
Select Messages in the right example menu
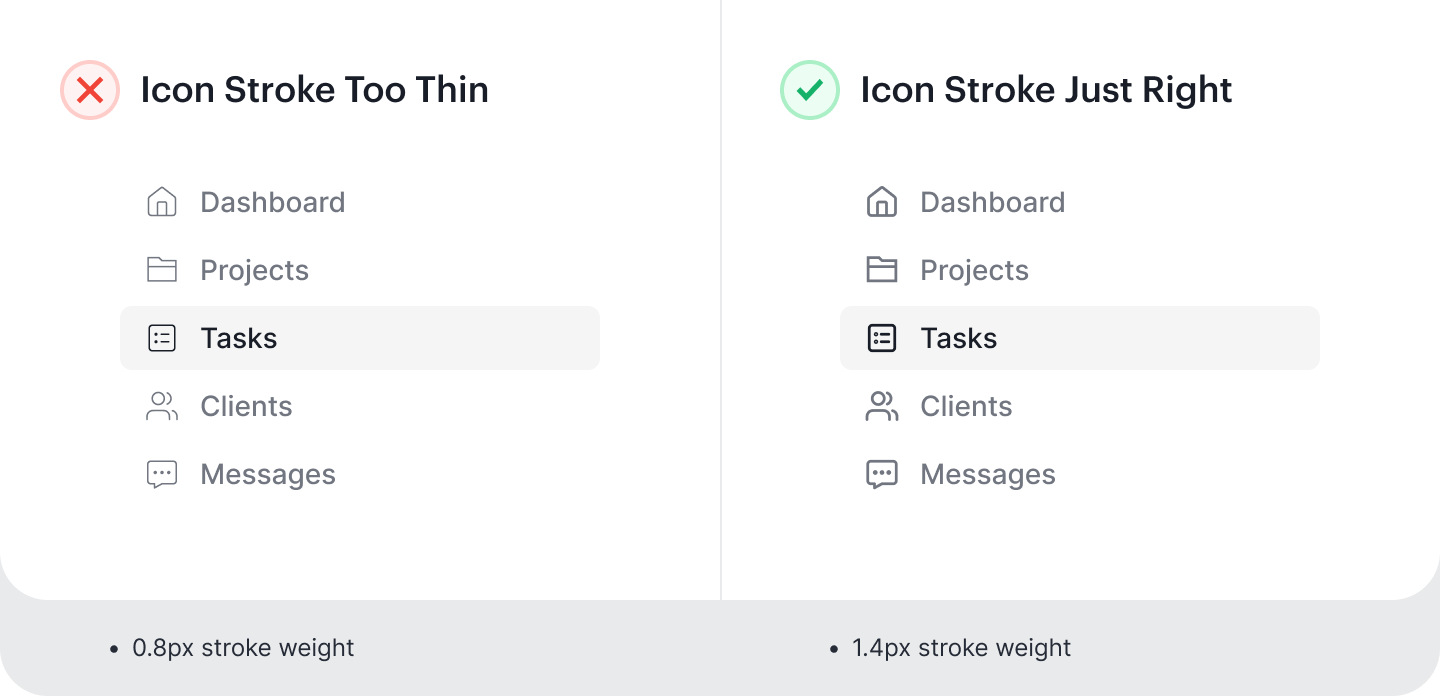(x=988, y=474)
